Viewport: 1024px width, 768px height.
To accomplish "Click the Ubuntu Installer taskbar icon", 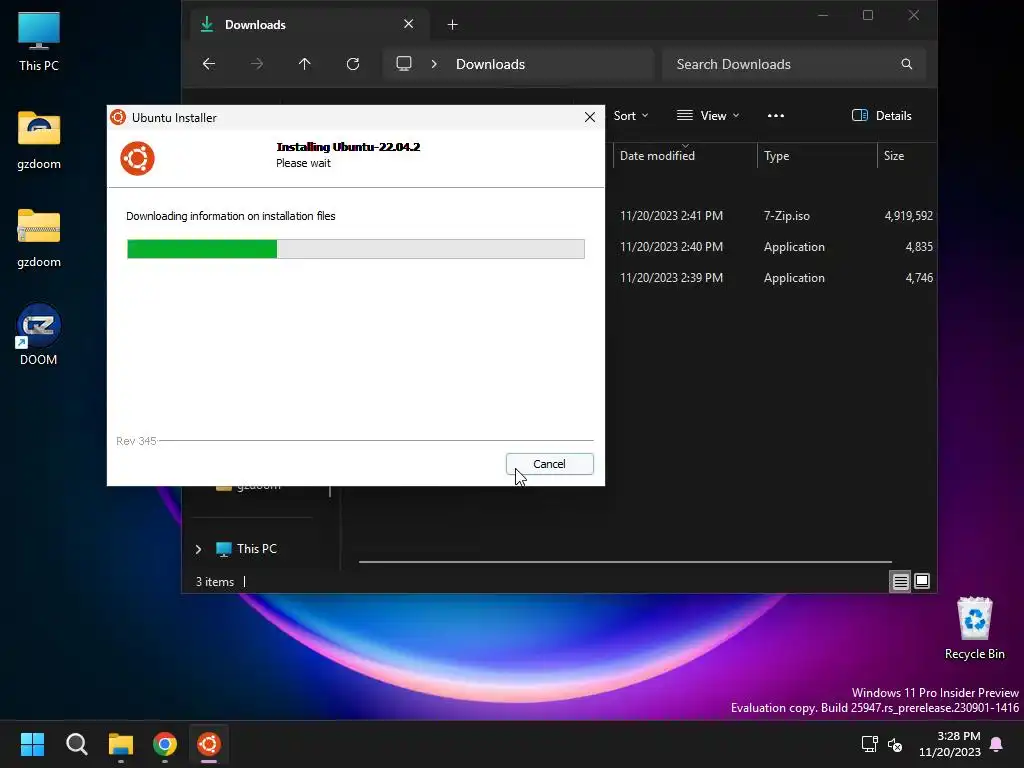I will click(x=209, y=744).
